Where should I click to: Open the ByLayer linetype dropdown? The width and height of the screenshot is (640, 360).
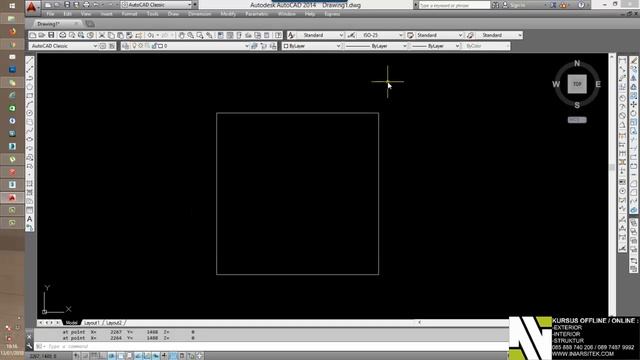click(x=376, y=46)
